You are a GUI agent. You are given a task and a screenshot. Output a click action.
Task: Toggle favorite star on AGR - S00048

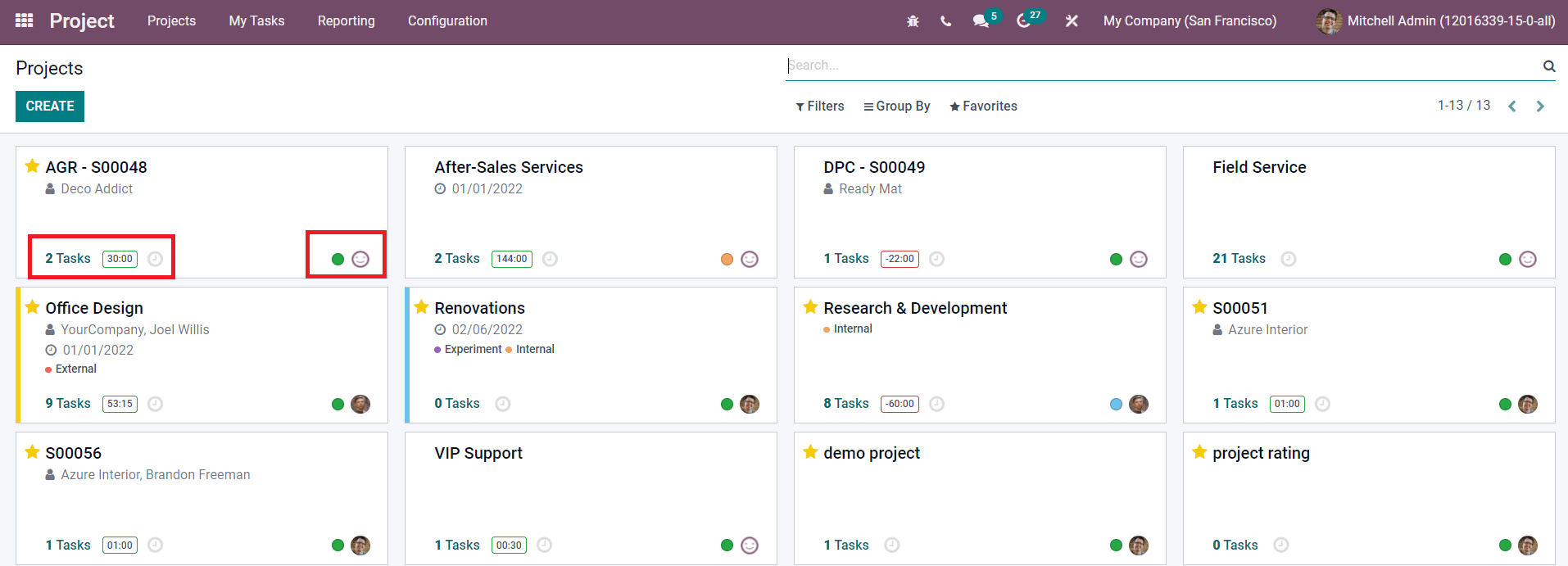pos(33,166)
